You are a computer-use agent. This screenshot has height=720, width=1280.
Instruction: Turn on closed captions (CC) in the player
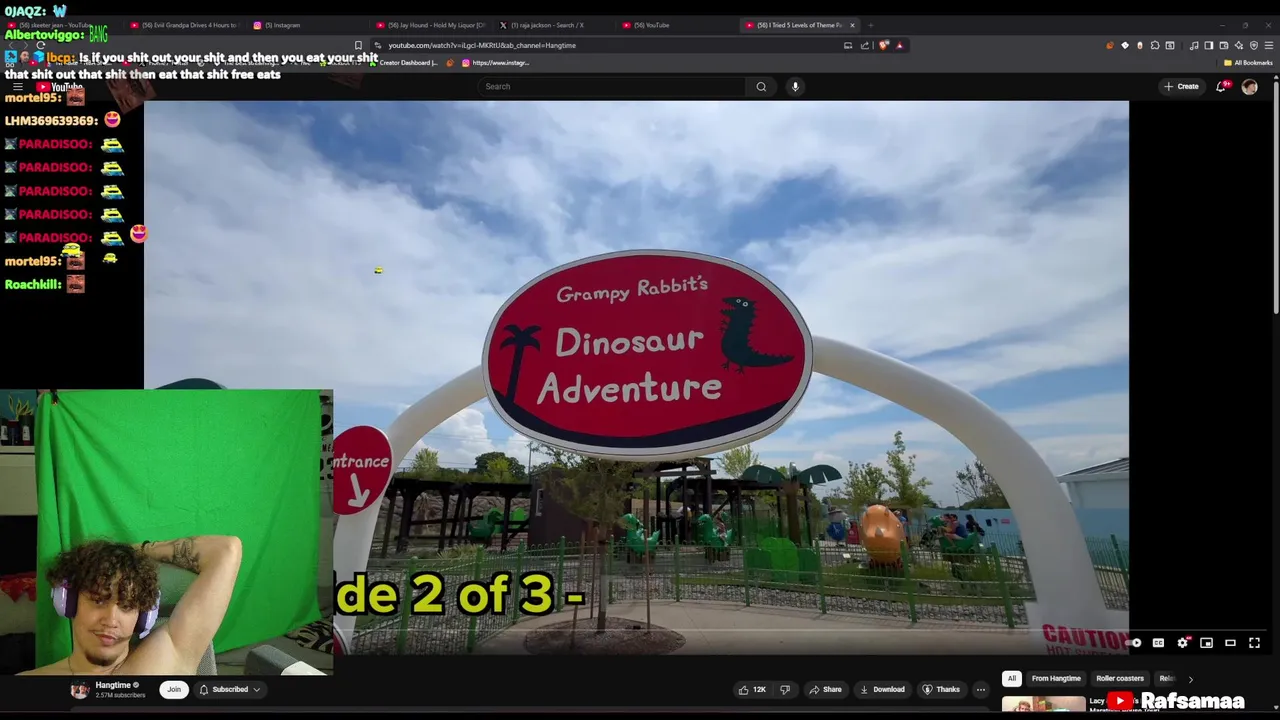1158,643
